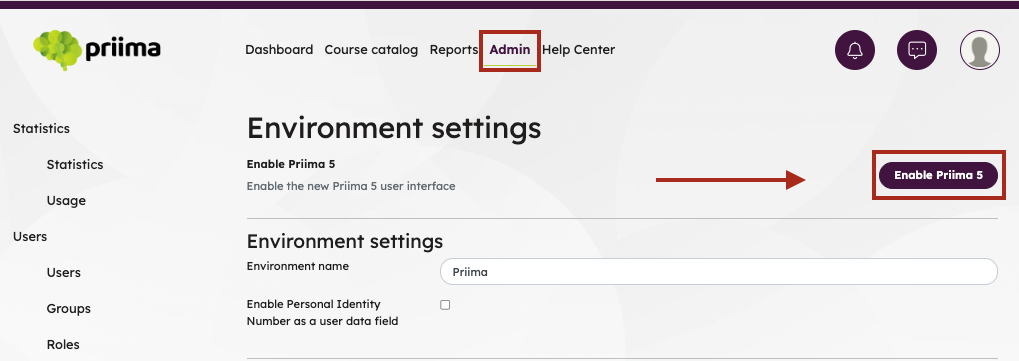Open the indented Users sidebar sub-item
This screenshot has width=1019, height=361.
point(64,273)
